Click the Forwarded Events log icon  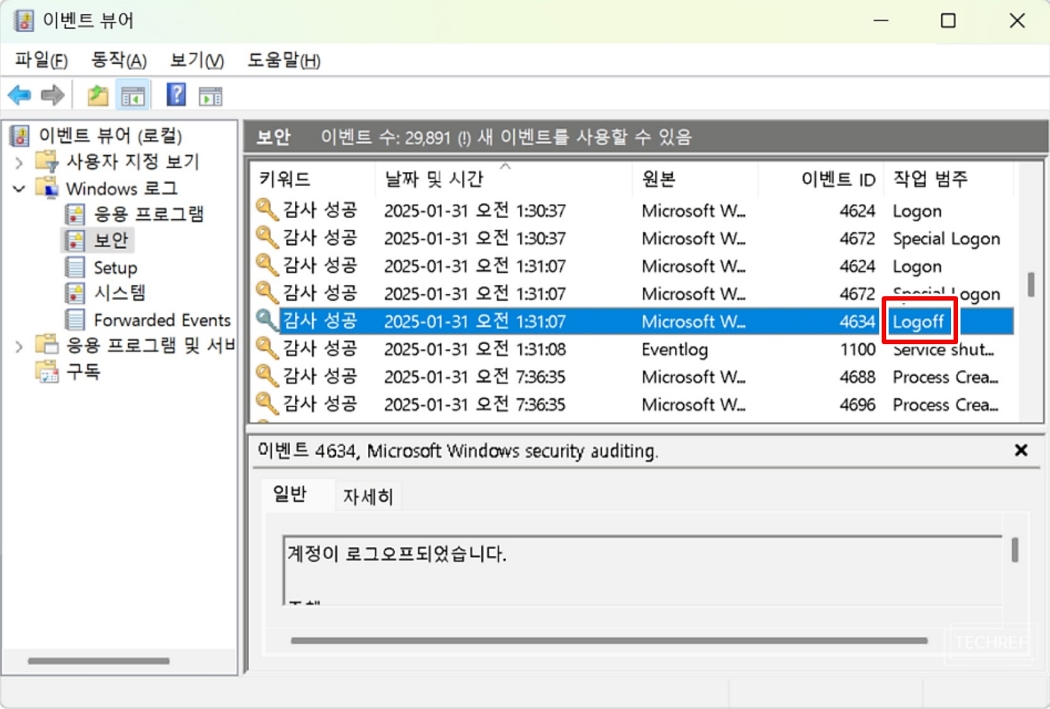tap(75, 320)
